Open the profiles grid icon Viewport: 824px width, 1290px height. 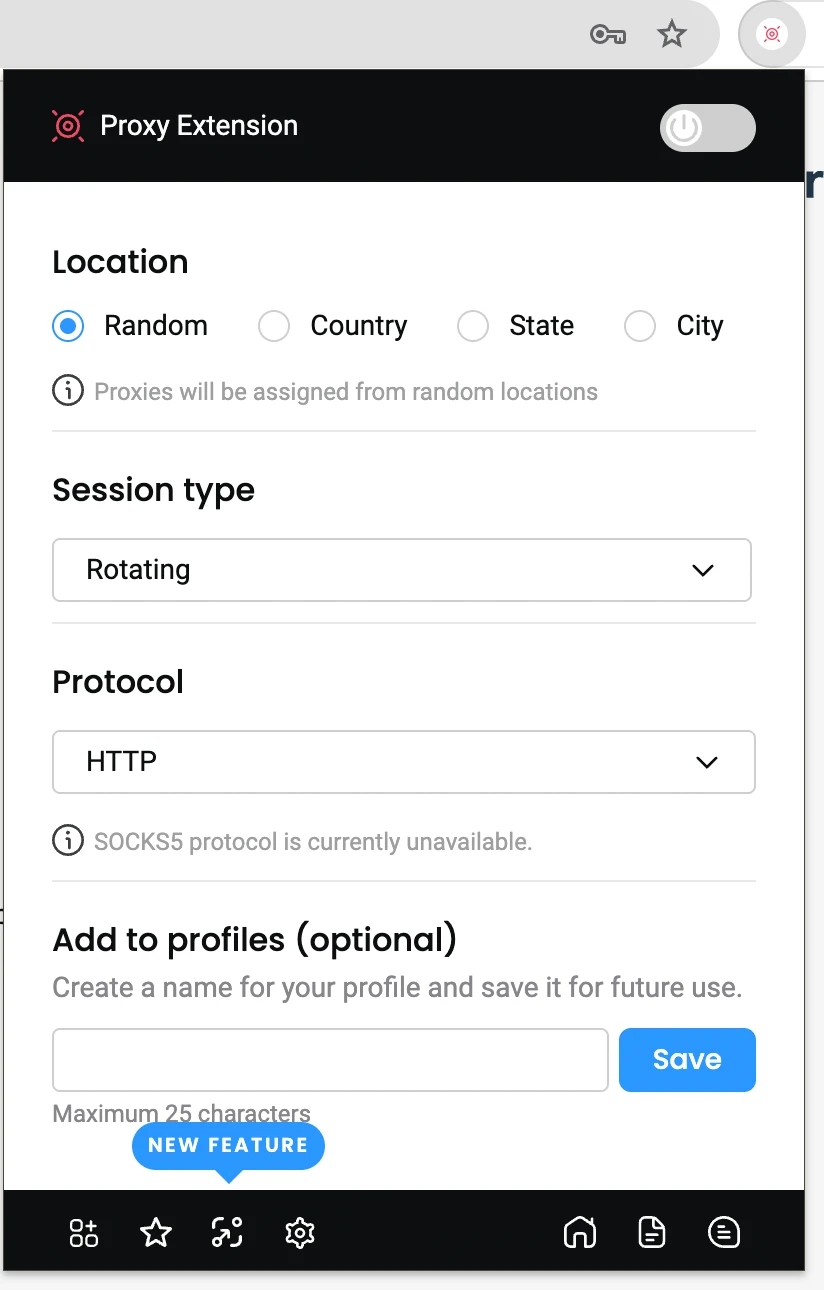[83, 1233]
